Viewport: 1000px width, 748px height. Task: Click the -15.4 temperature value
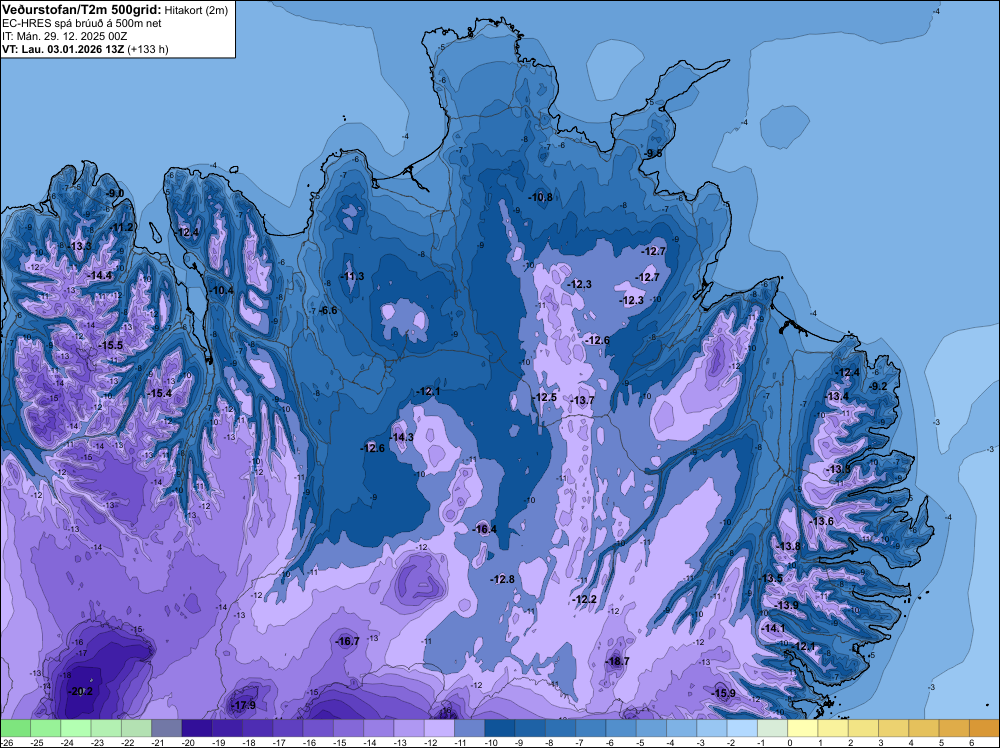click(x=159, y=393)
